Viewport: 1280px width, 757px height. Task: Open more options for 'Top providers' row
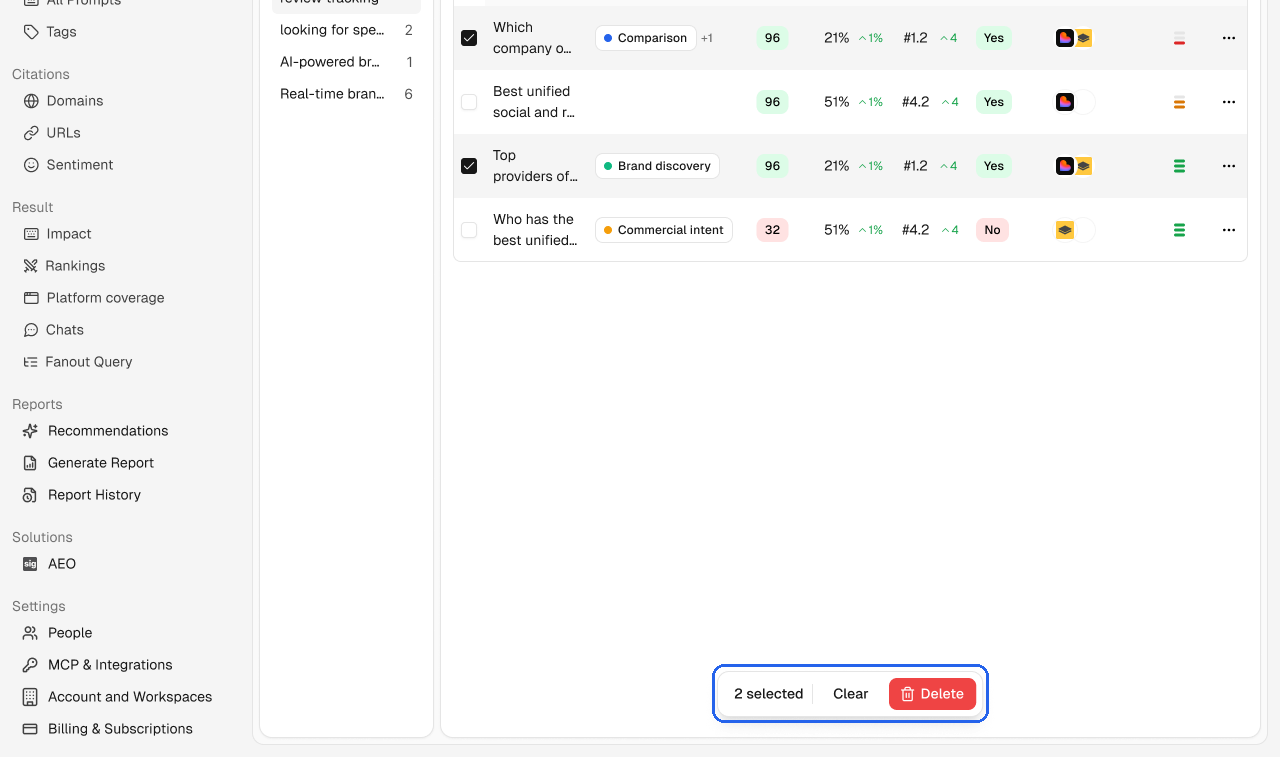pyautogui.click(x=1229, y=166)
